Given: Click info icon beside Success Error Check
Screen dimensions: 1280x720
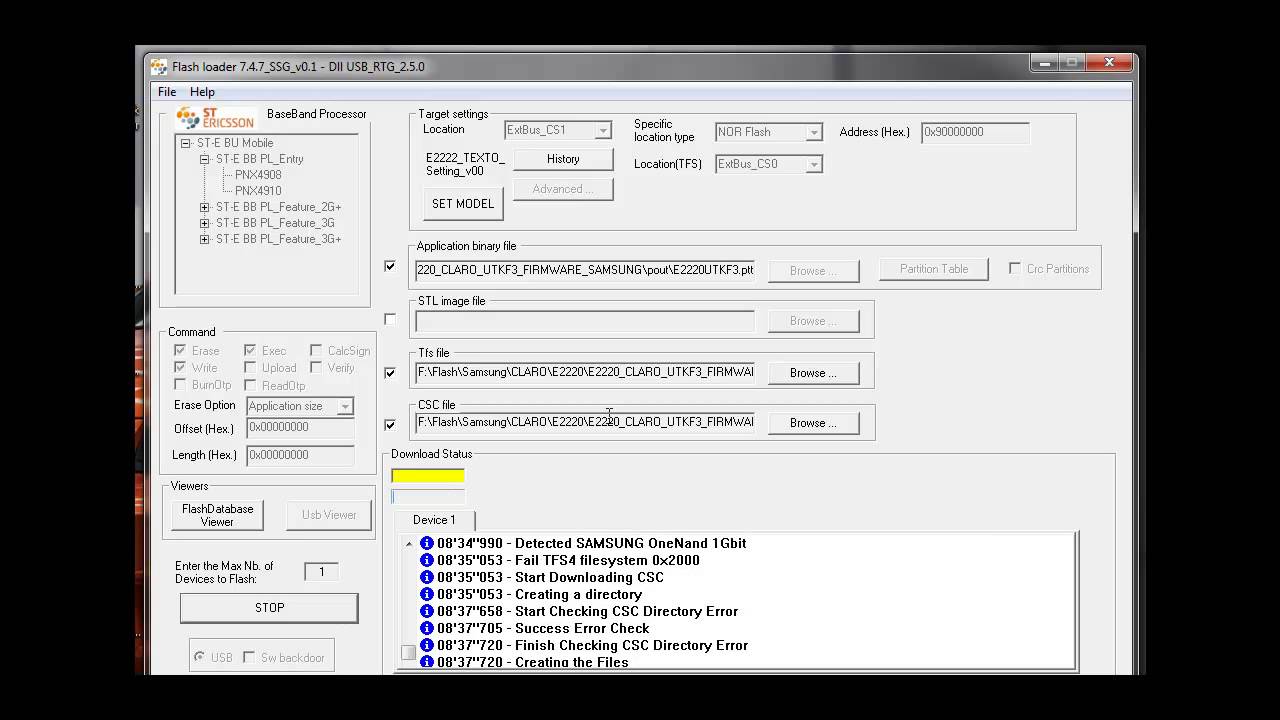Looking at the screenshot, I should click(x=427, y=628).
